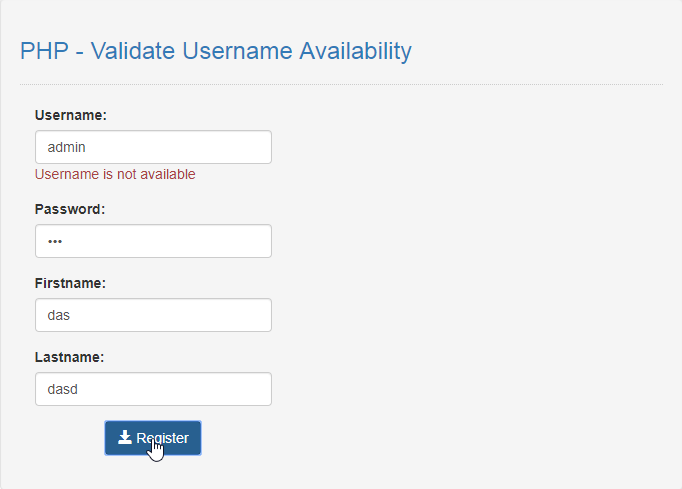Click the Username: label

pyautogui.click(x=70, y=115)
